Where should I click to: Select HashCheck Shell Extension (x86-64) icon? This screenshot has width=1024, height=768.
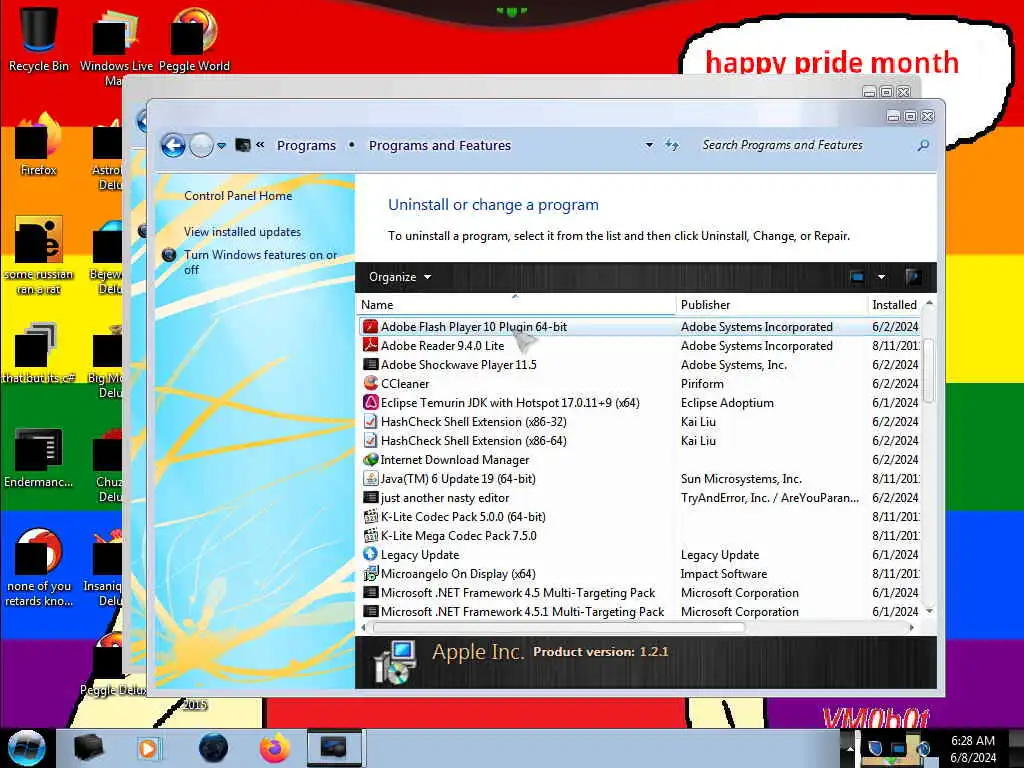coord(370,440)
